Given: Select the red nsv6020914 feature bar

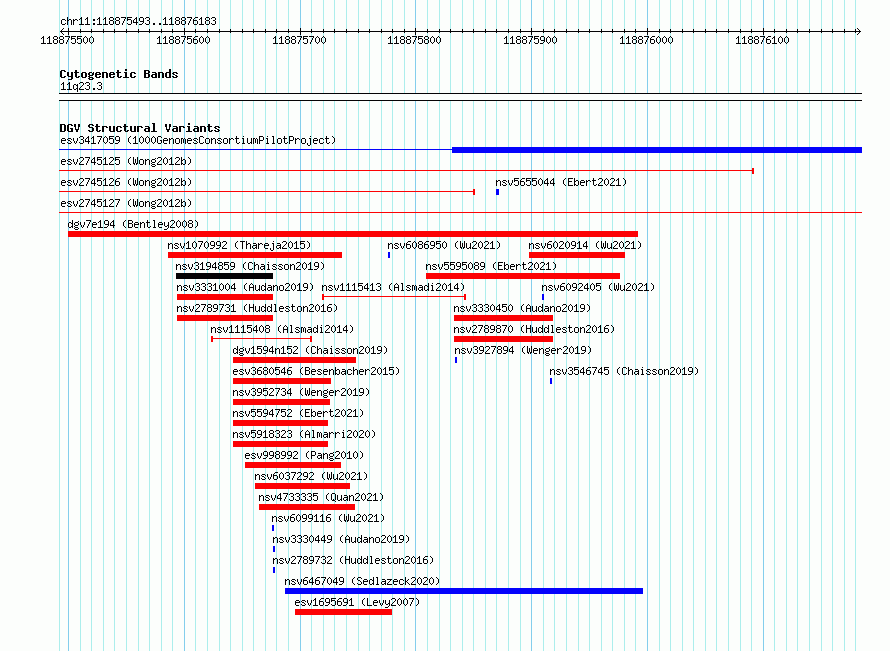Looking at the screenshot, I should click(x=577, y=255).
